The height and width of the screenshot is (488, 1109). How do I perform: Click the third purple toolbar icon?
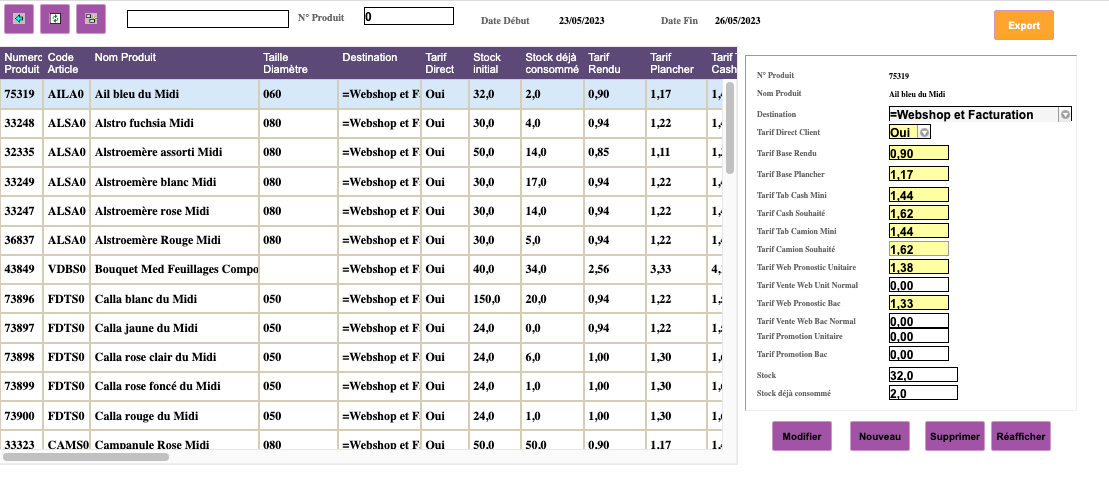pyautogui.click(x=91, y=18)
